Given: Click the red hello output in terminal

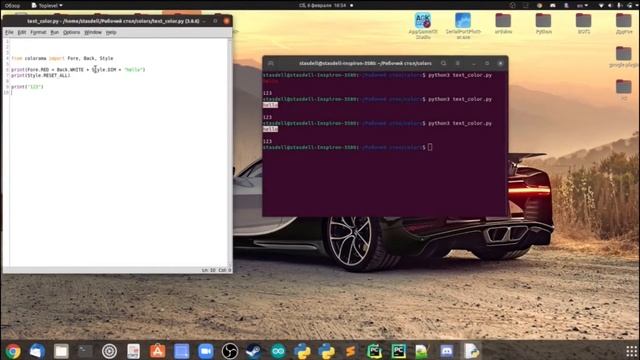Looking at the screenshot, I should click(271, 82).
